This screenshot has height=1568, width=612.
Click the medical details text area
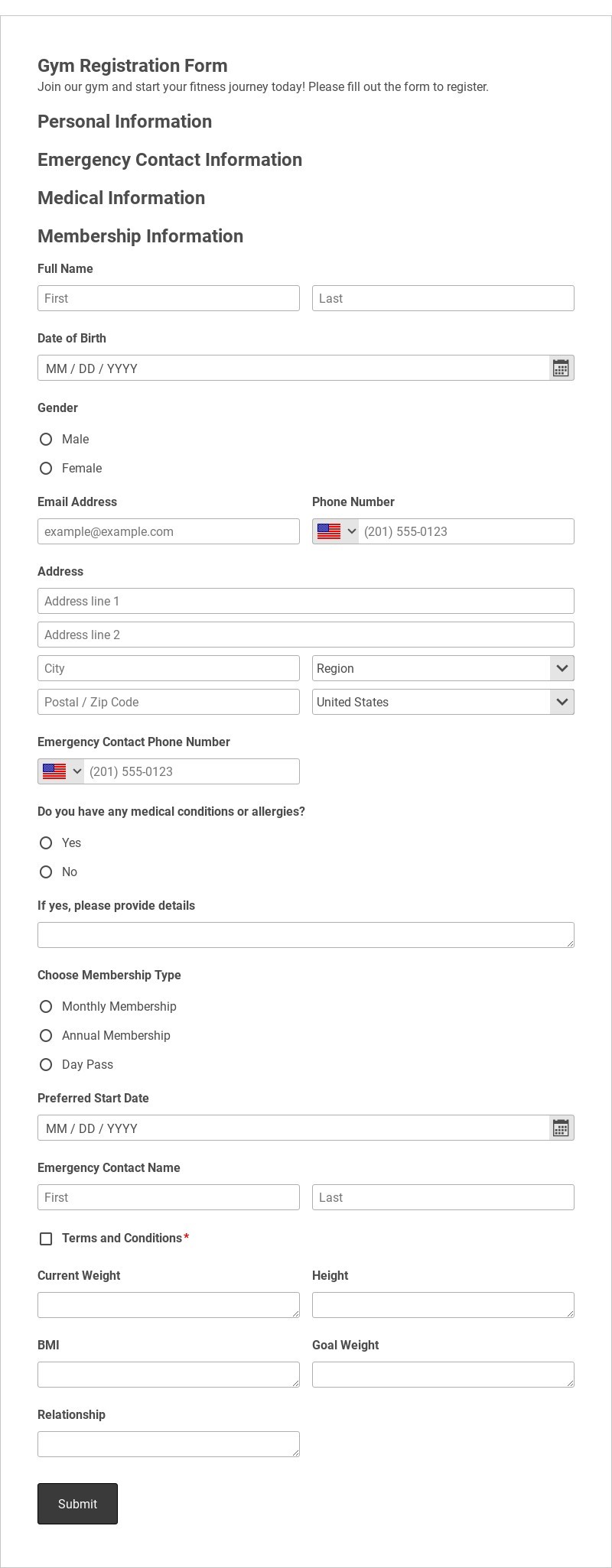306,935
